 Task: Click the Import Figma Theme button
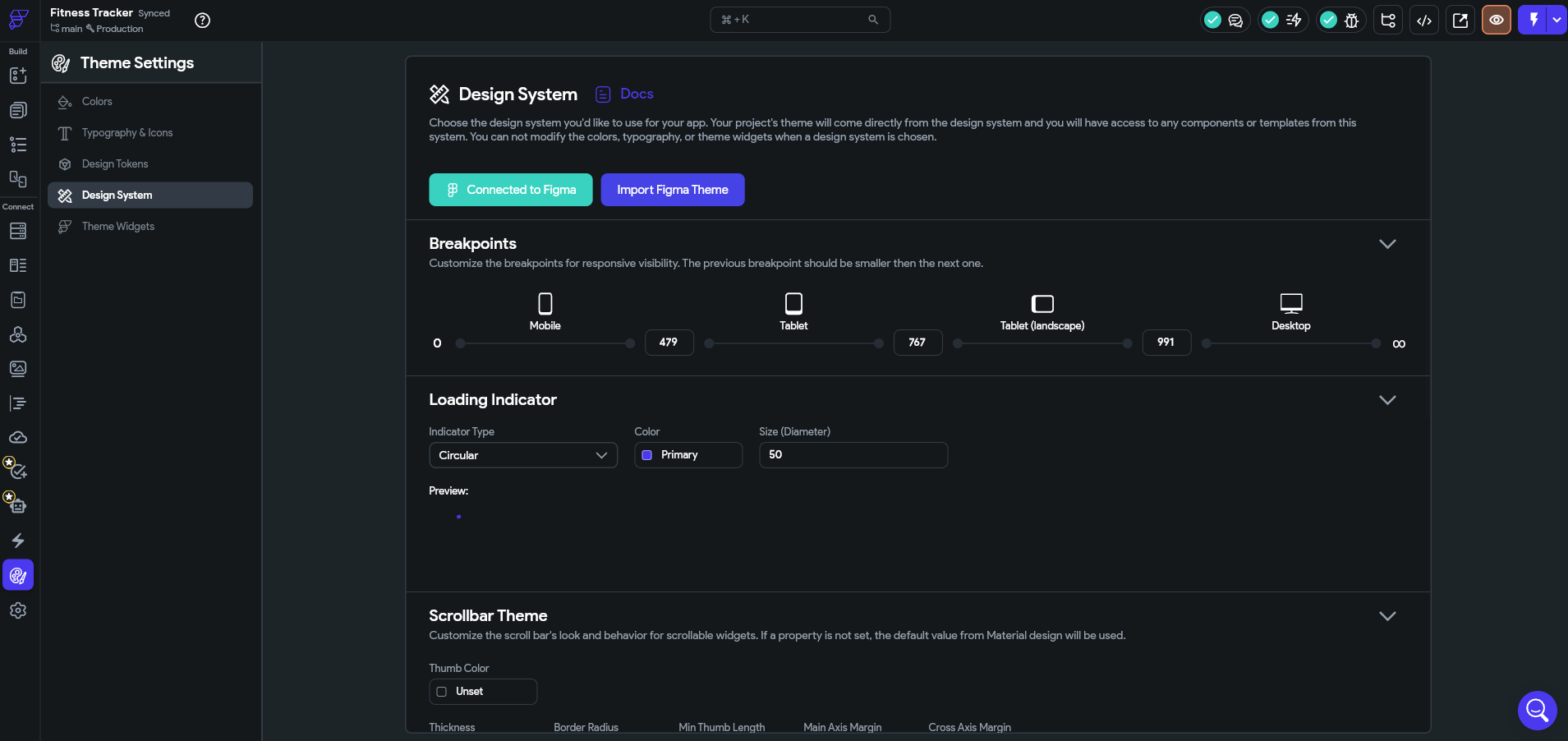pos(673,190)
